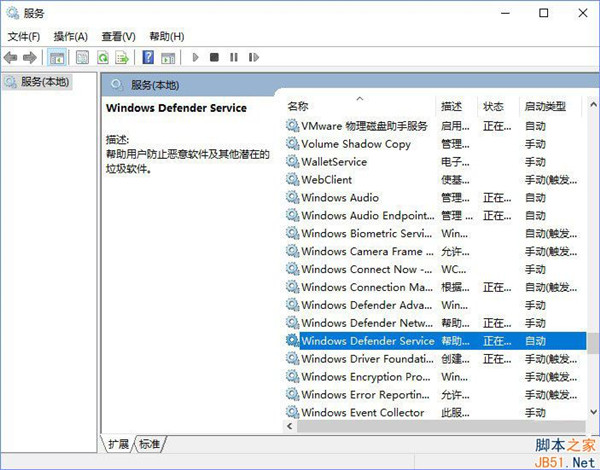Select Windows Biometric Servi... service name
Viewport: 600px width, 470px height.
click(x=367, y=233)
